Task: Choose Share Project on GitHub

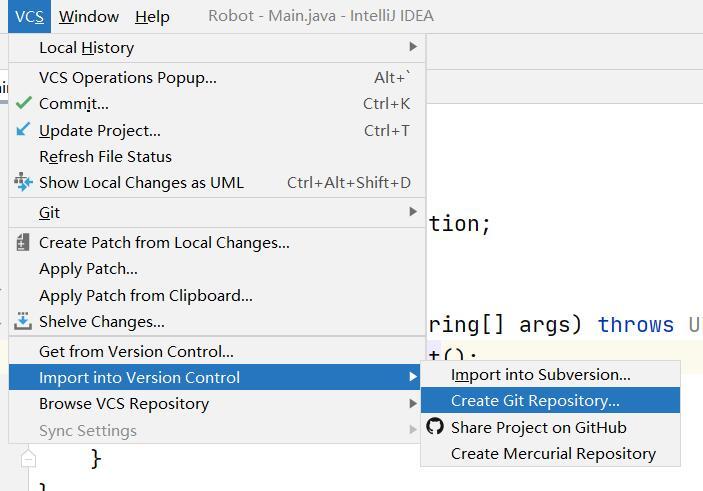Action: (x=551, y=427)
